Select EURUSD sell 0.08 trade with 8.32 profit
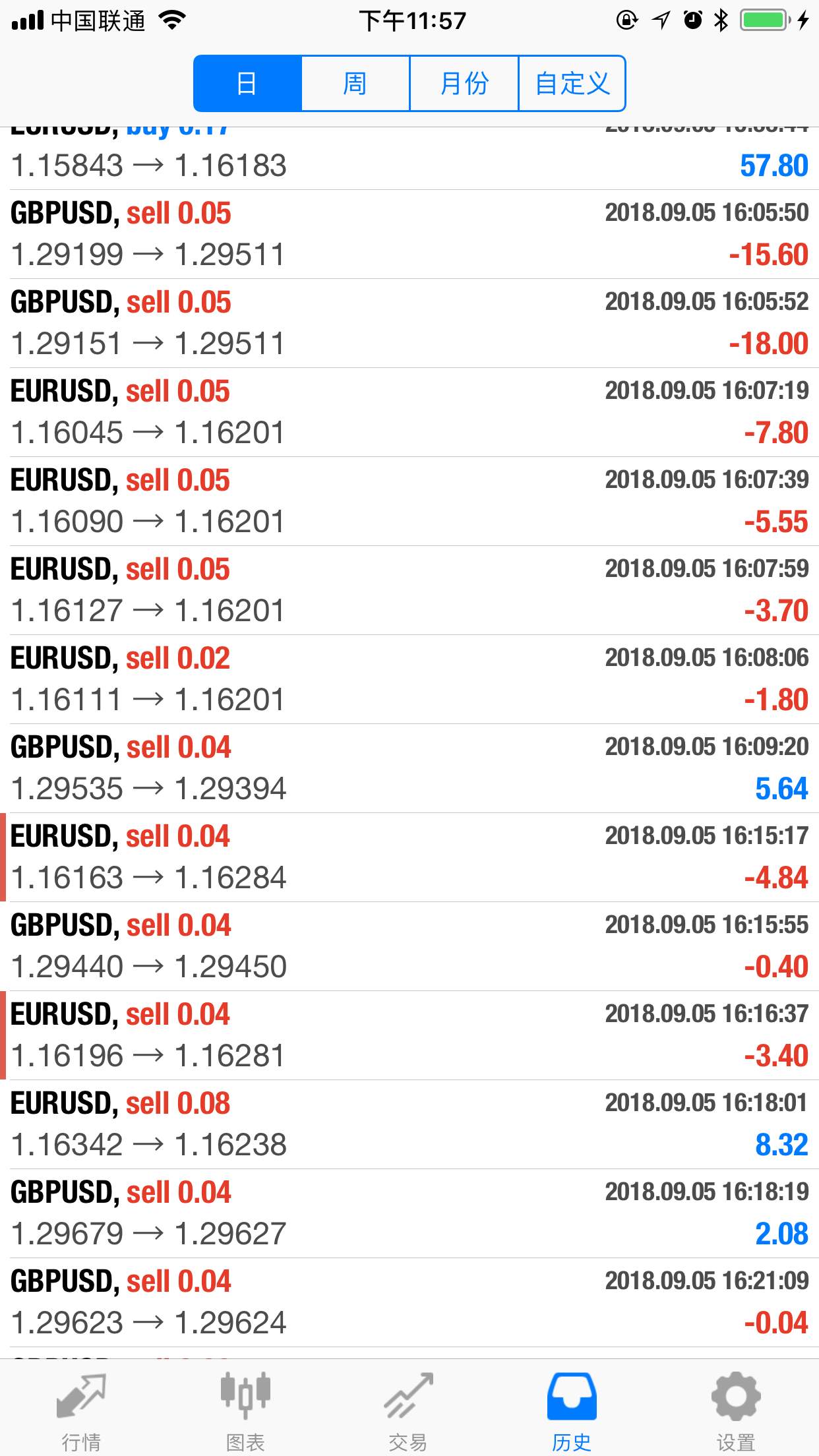The image size is (819, 1456). (409, 1124)
